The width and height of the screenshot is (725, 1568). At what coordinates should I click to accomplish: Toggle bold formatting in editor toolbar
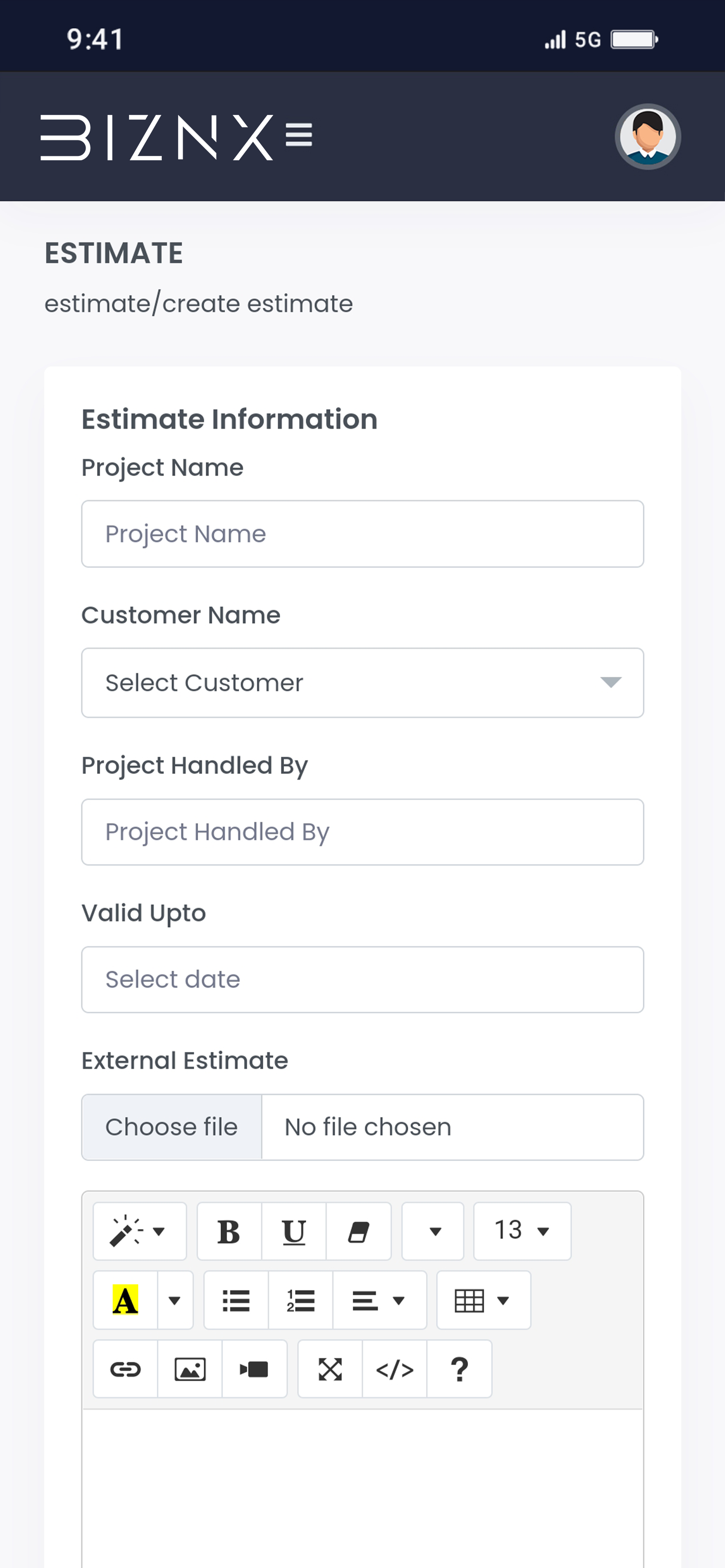coord(229,1232)
